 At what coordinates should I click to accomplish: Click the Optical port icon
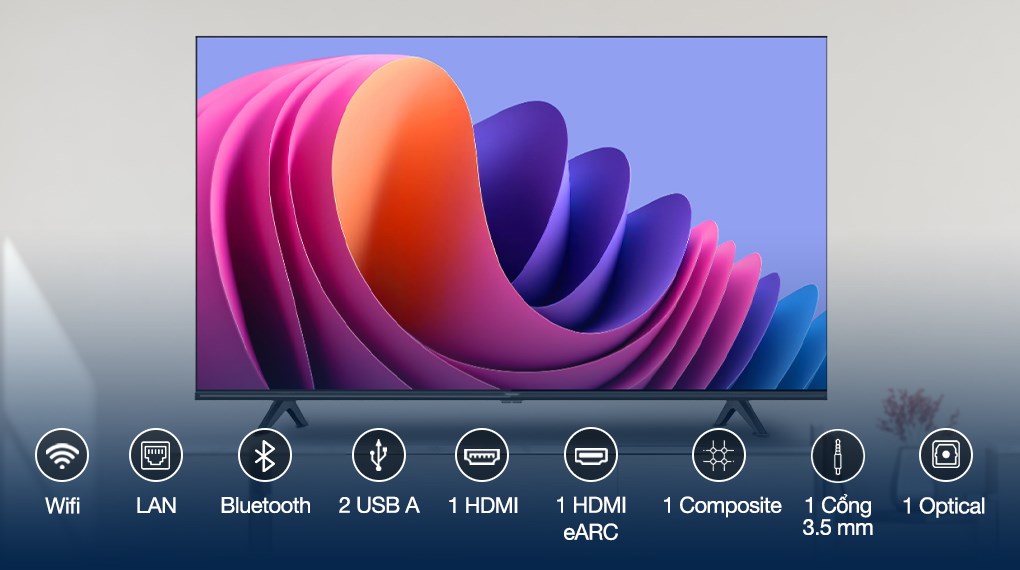pyautogui.click(x=946, y=455)
